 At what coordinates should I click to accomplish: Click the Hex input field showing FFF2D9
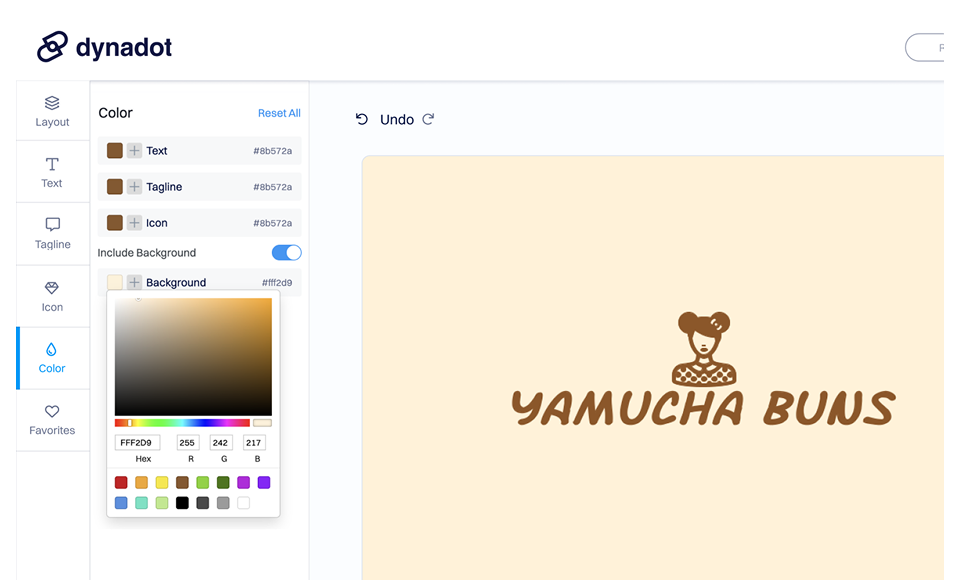[138, 442]
